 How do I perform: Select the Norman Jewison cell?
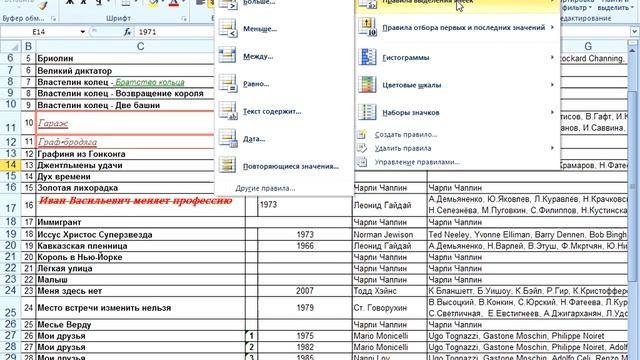click(x=389, y=235)
